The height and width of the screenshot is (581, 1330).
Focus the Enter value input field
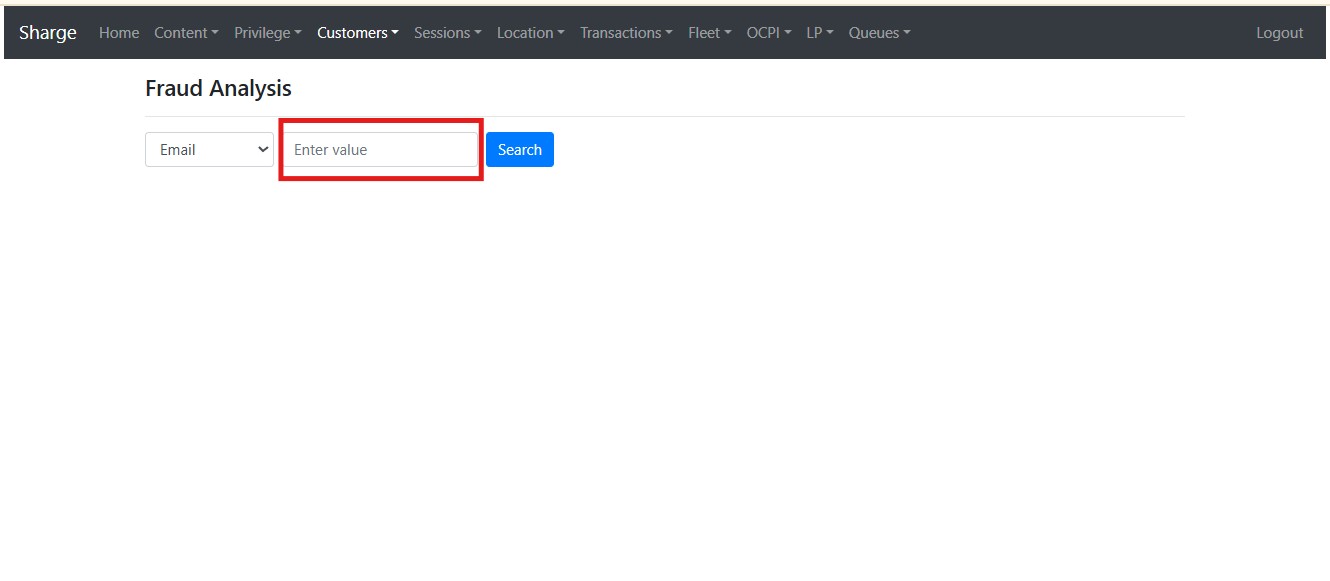click(380, 150)
